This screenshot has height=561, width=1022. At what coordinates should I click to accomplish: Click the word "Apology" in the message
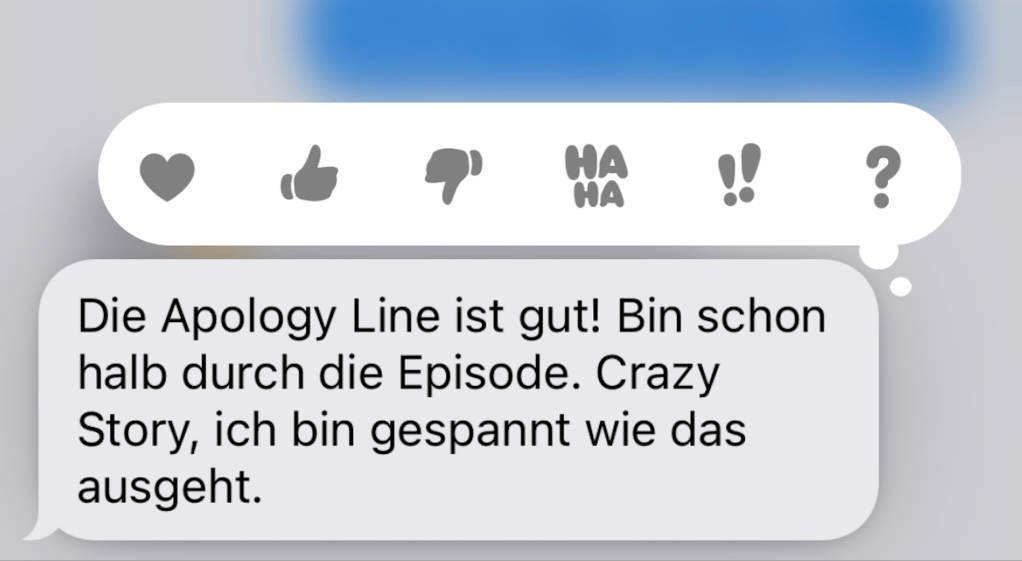click(249, 319)
